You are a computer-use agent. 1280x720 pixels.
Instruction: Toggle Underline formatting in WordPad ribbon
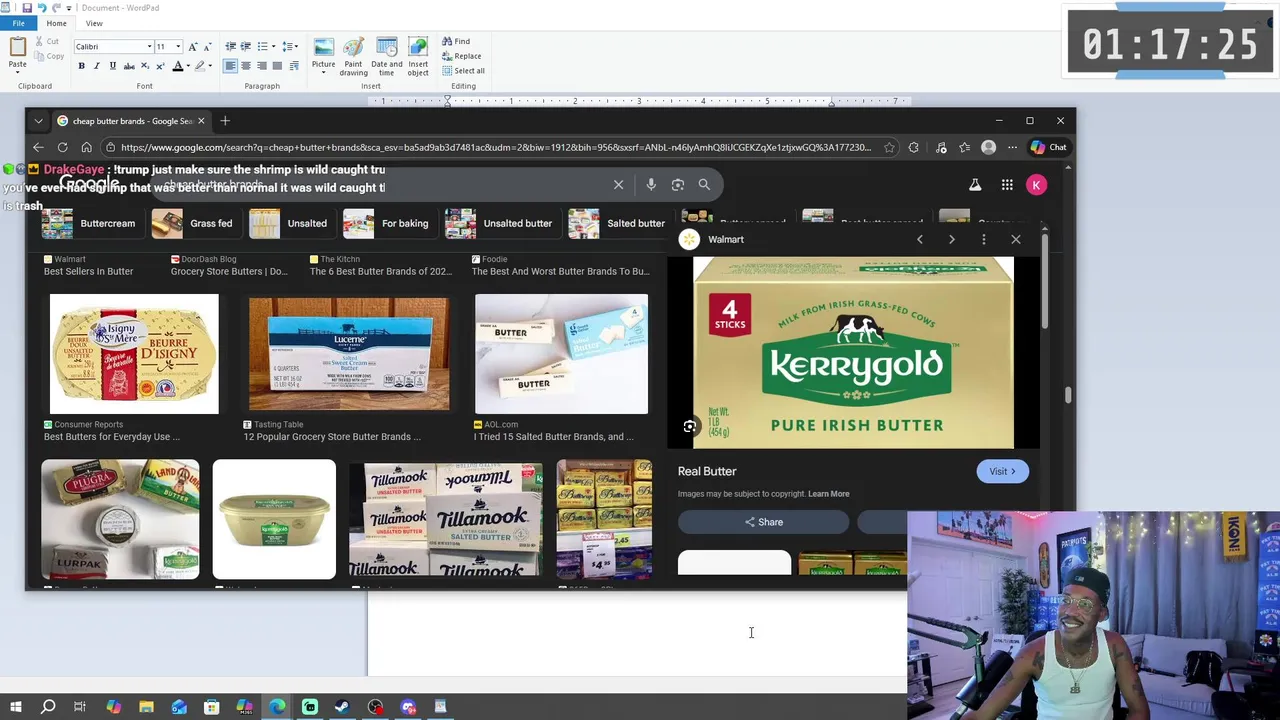point(112,66)
